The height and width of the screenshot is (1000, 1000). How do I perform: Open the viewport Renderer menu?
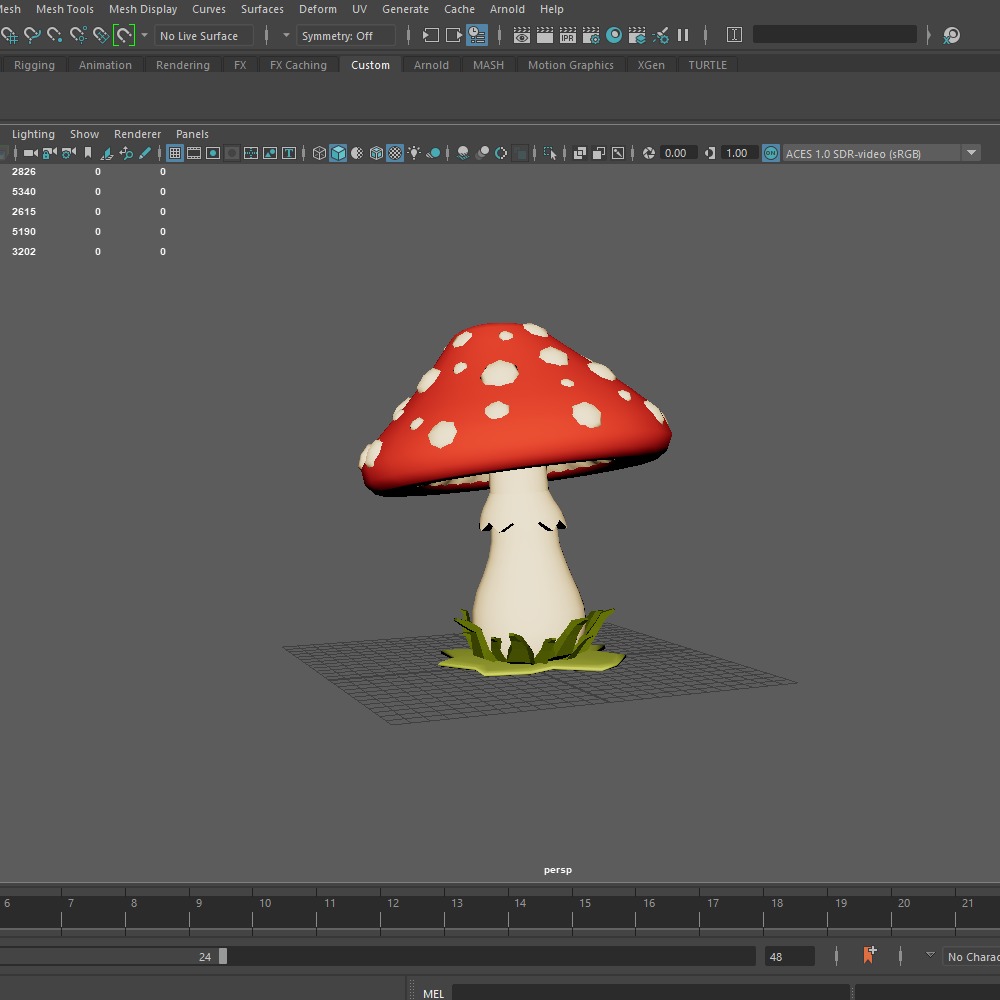click(x=137, y=134)
